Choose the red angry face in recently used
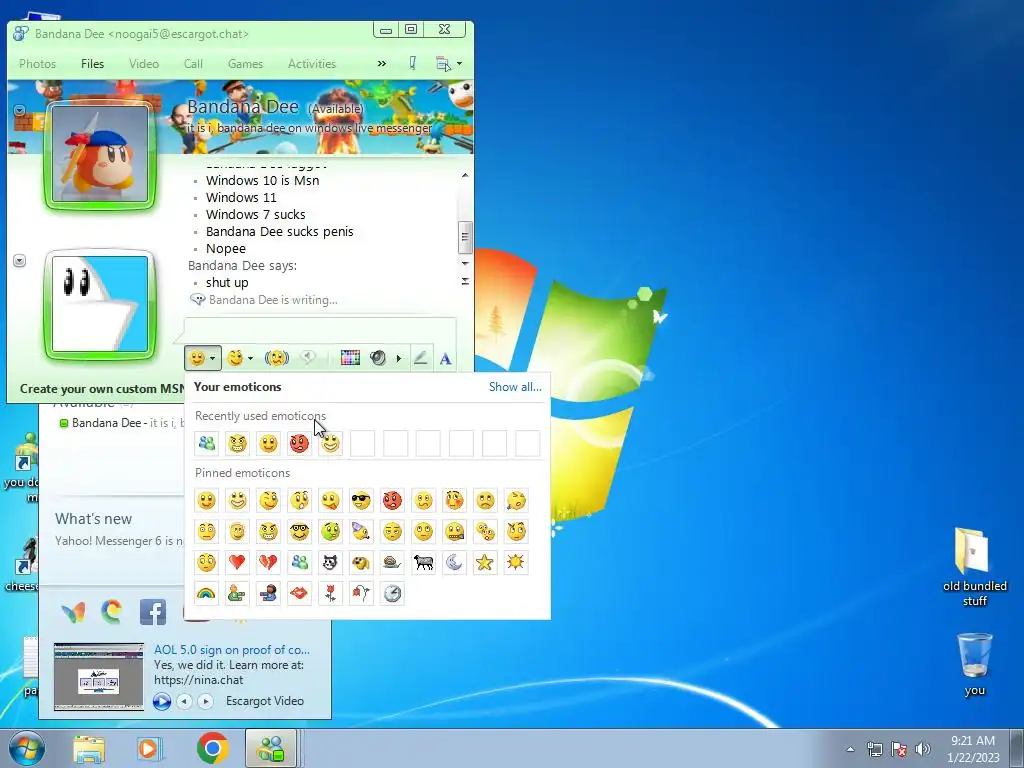 point(299,443)
